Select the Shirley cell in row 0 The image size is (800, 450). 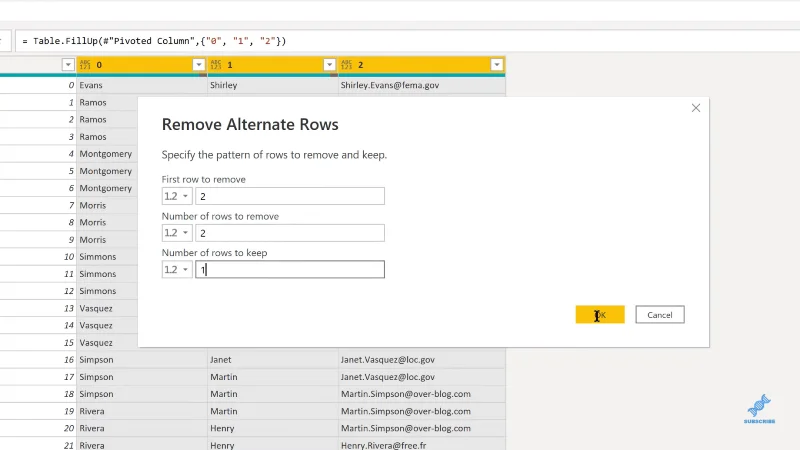tap(272, 85)
